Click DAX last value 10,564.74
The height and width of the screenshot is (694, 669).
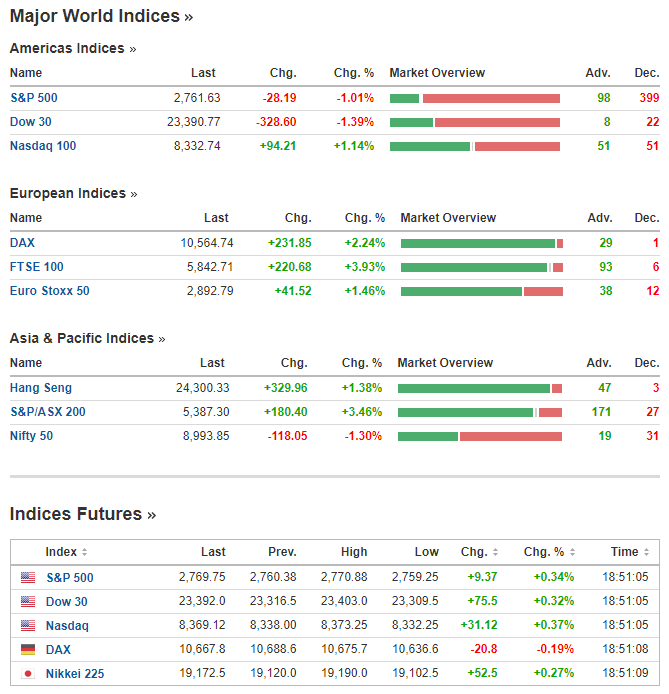coord(207,243)
